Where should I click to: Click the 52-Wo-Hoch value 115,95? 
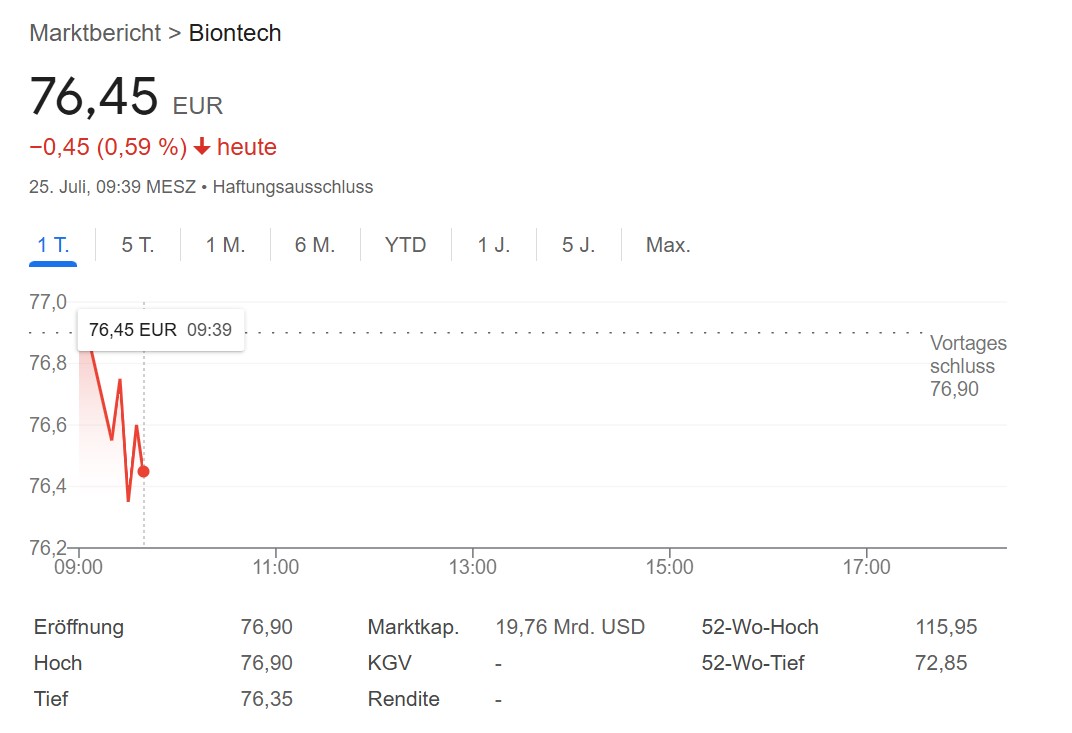946,627
